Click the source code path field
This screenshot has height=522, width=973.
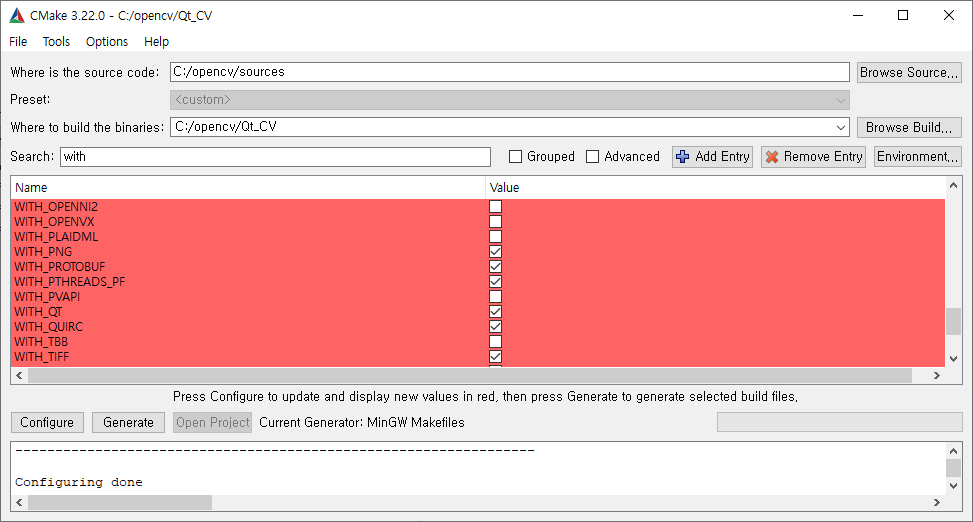click(x=509, y=72)
